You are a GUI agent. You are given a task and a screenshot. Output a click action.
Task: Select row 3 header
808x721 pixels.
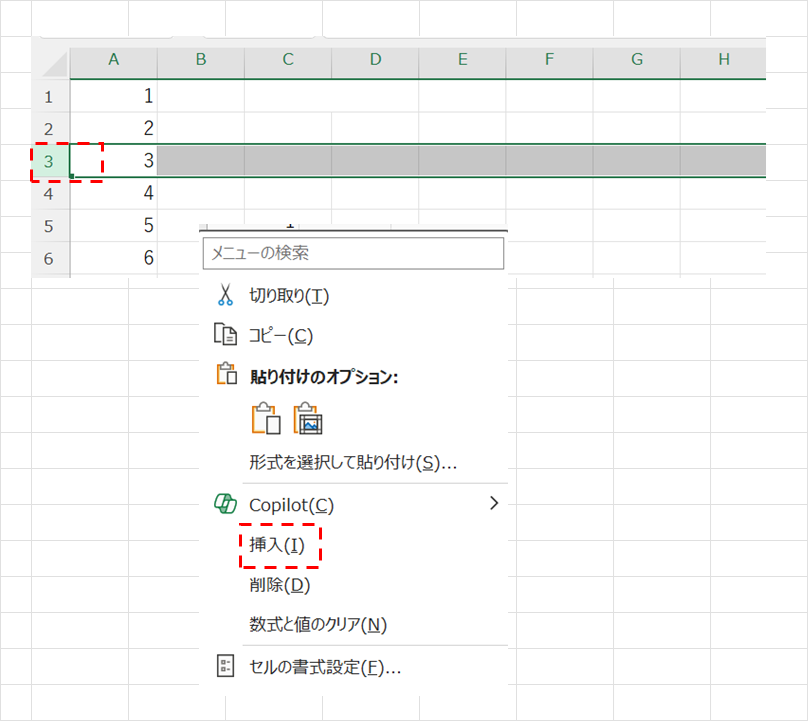(50, 161)
